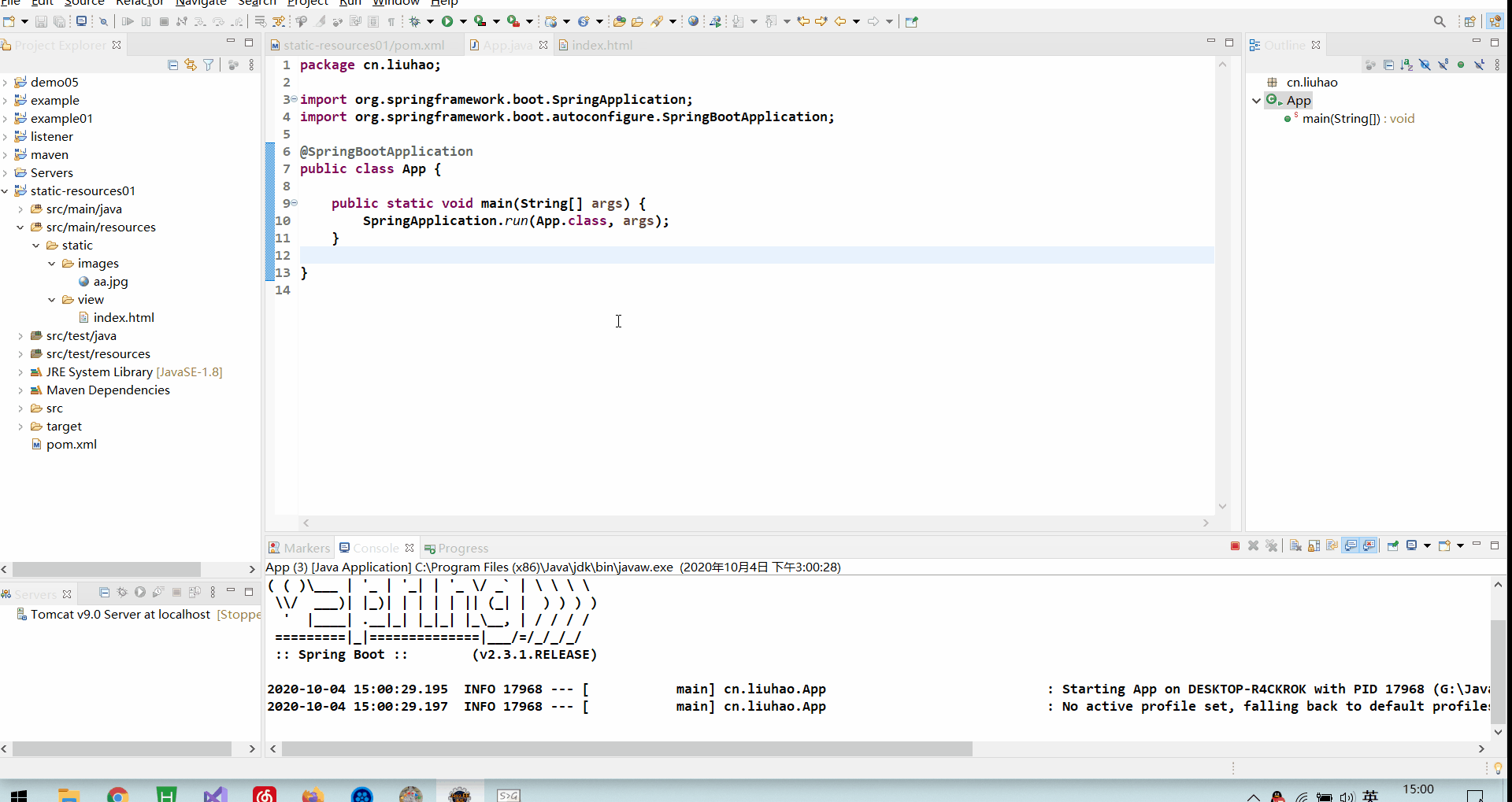Open the Display Selected Console dropdown

[x=1427, y=546]
